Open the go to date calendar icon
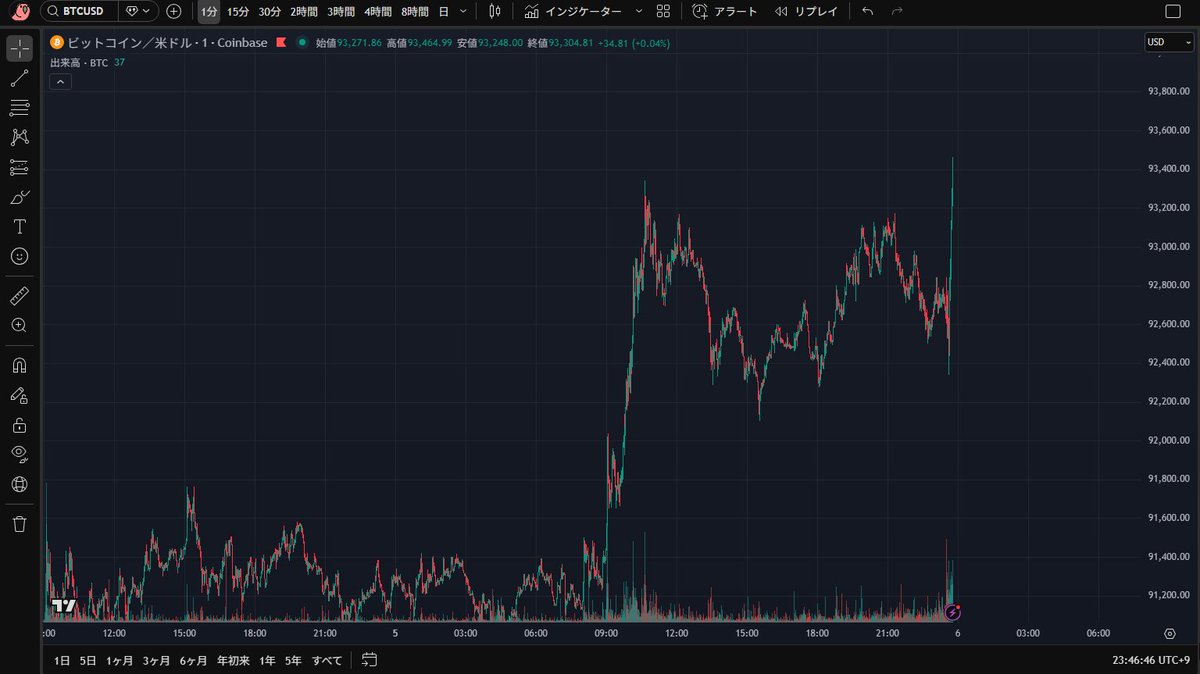The height and width of the screenshot is (674, 1200). 369,660
